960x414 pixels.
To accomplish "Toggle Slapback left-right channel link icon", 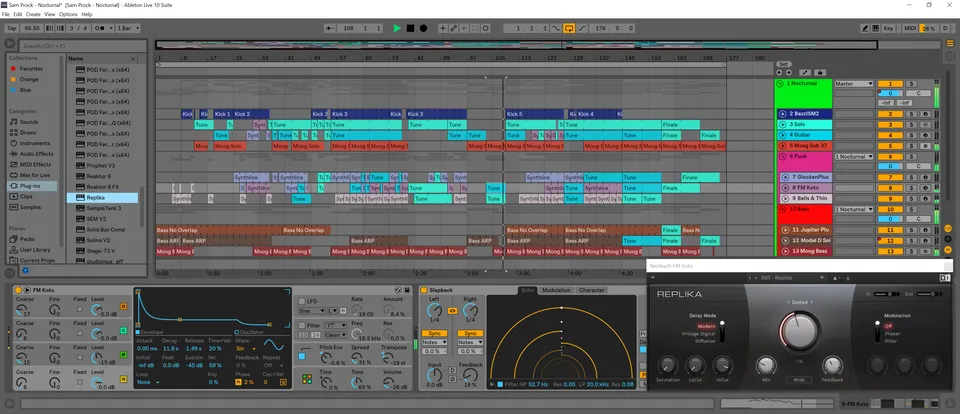I will pyautogui.click(x=452, y=311).
